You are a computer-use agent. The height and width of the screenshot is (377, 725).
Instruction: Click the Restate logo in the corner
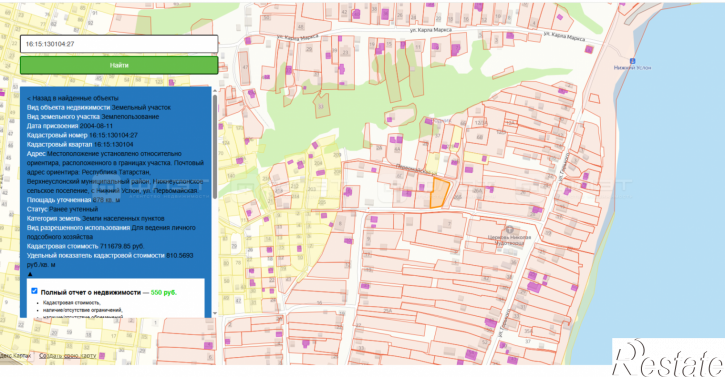click(x=669, y=357)
